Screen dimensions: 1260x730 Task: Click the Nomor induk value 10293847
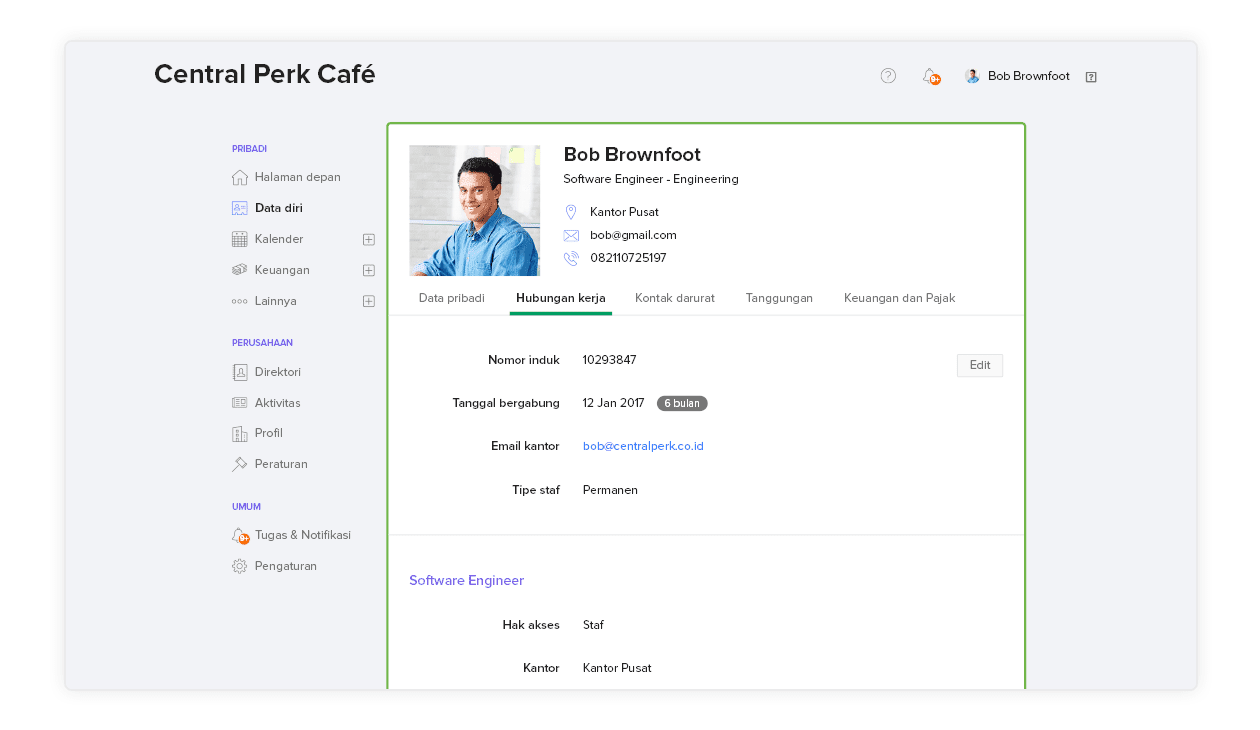pos(610,360)
